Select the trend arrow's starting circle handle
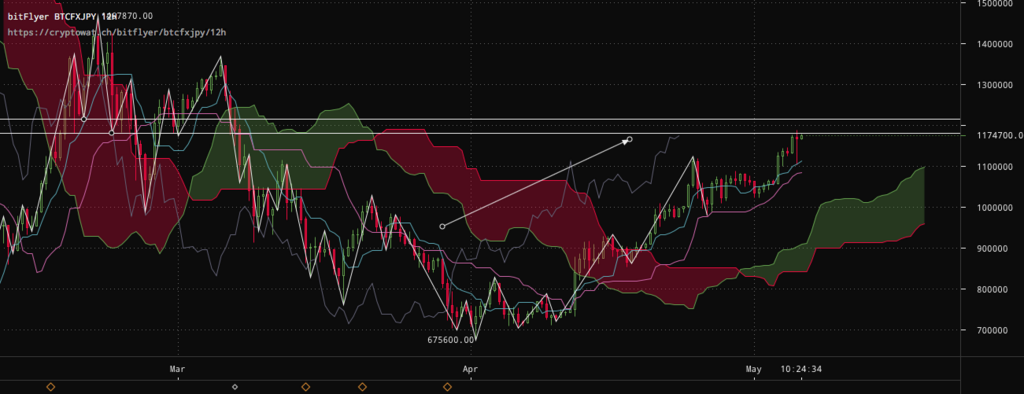This screenshot has height=394, width=1024. [442, 227]
